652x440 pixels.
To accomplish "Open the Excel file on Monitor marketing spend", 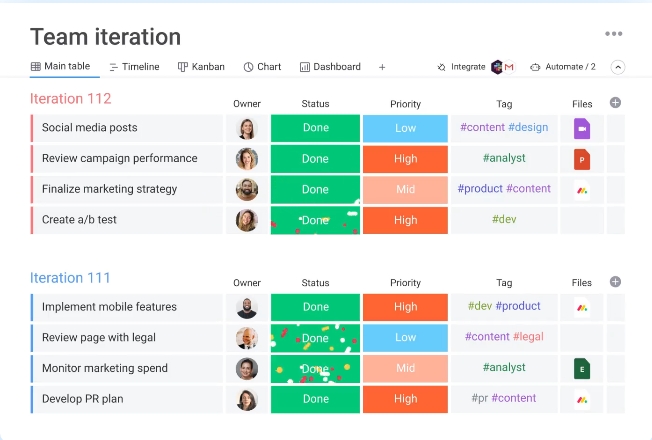I will (582, 368).
